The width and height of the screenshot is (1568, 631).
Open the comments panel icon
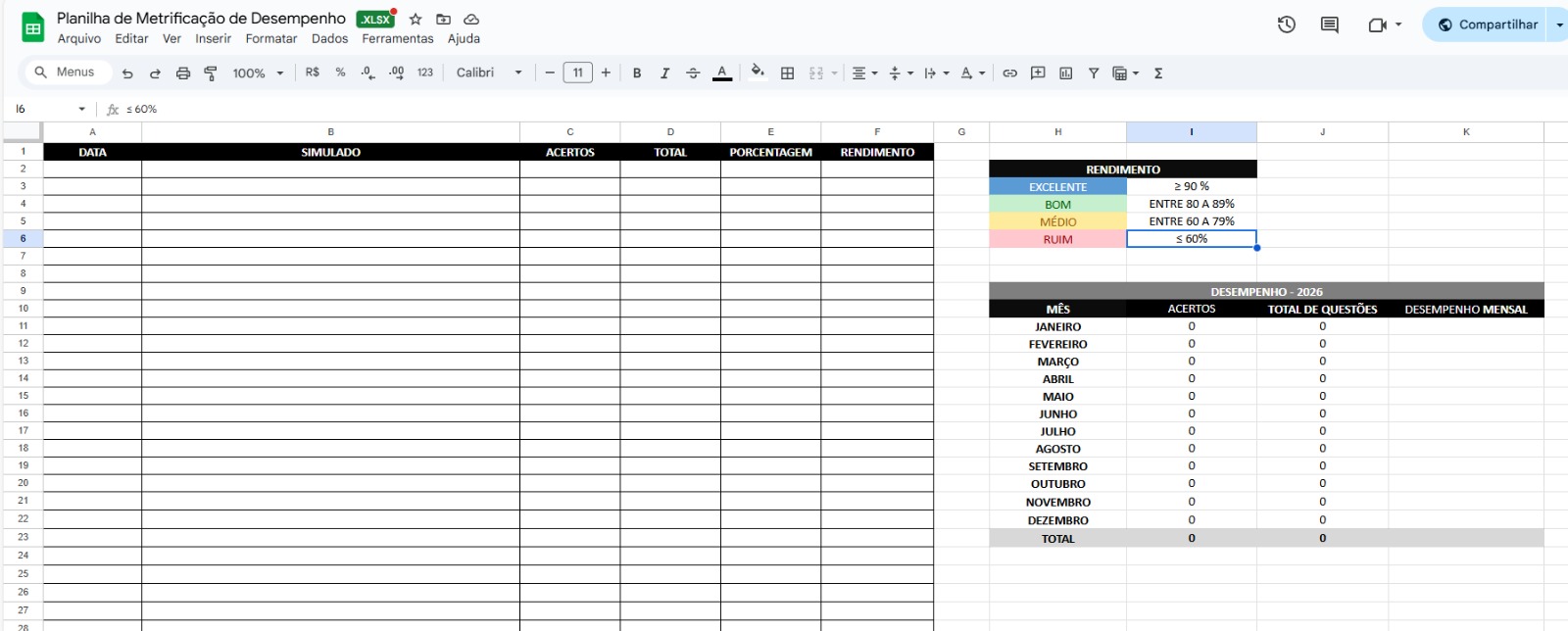point(1330,24)
